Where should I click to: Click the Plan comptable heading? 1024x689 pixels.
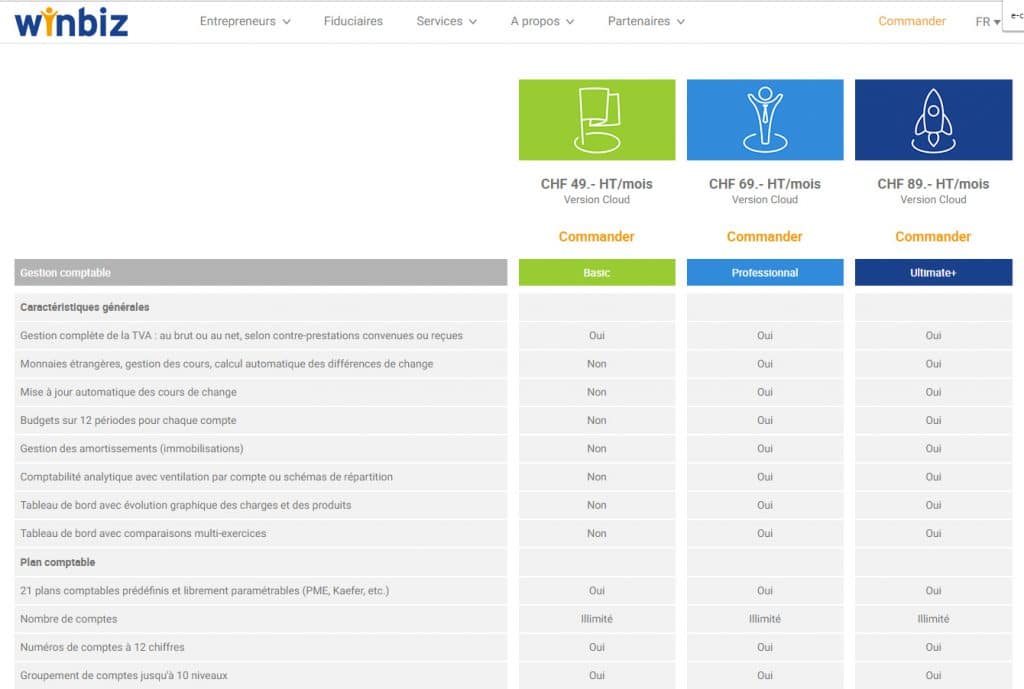[57, 562]
